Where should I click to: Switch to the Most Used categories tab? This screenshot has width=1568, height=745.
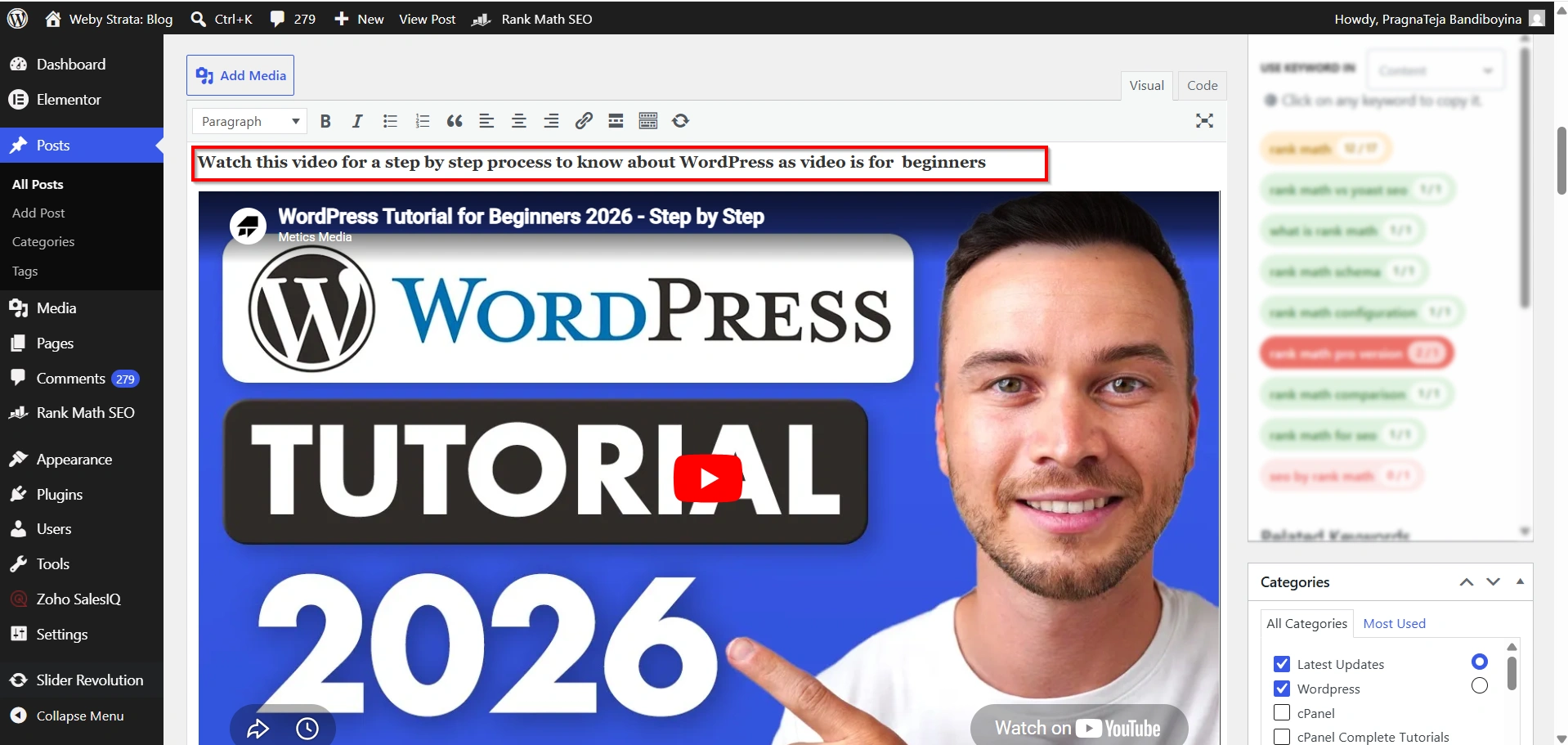tap(1394, 623)
